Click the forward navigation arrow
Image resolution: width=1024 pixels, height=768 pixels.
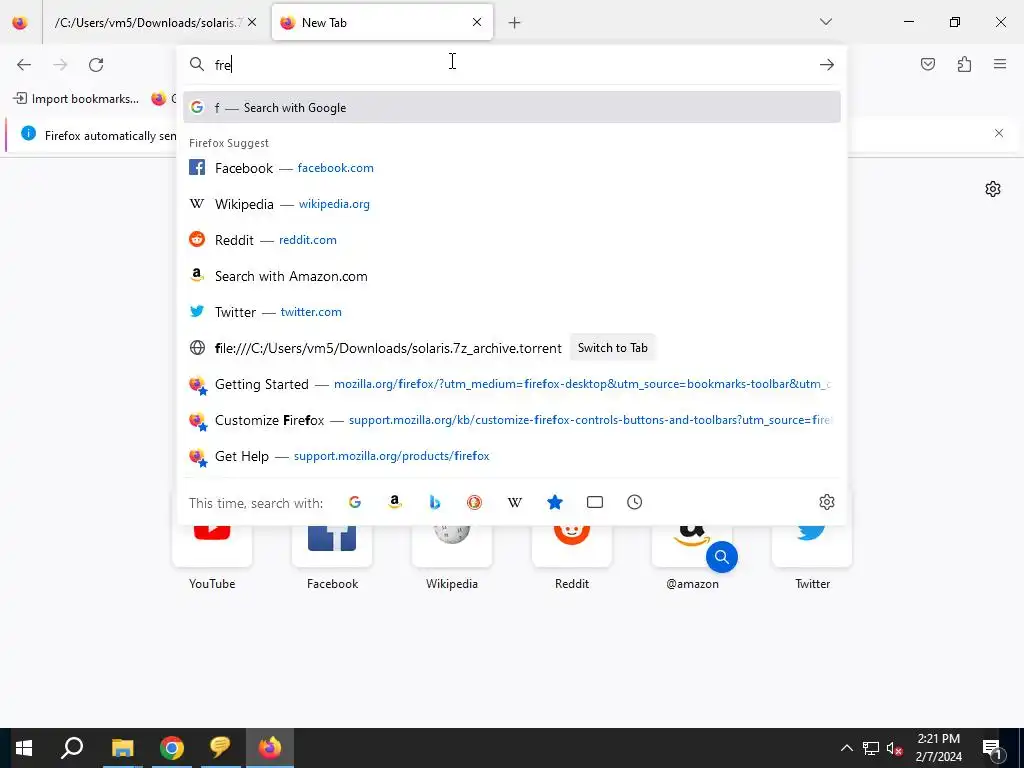[60, 65]
